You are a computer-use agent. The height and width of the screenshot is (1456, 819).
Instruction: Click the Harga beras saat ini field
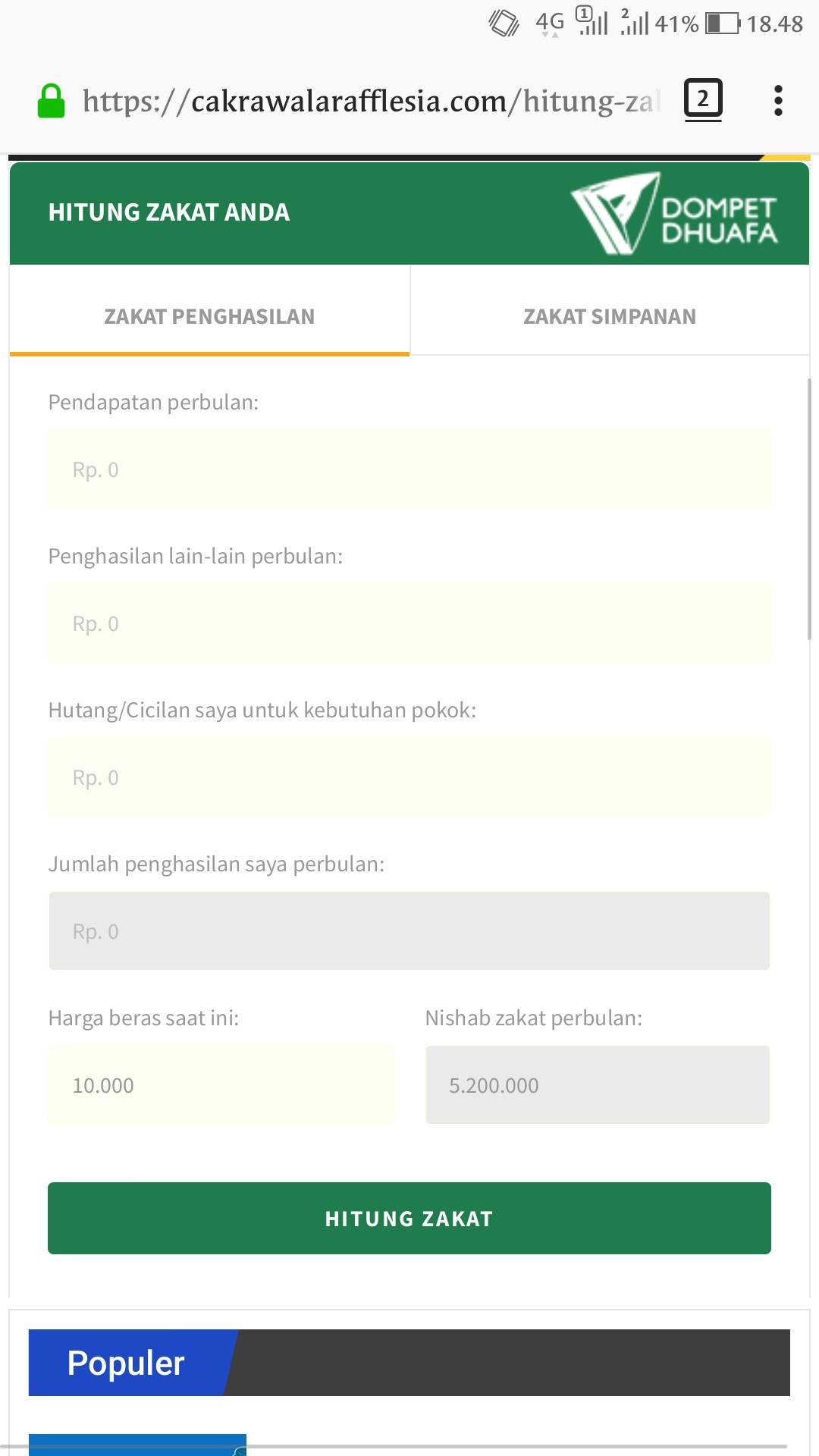point(221,1085)
